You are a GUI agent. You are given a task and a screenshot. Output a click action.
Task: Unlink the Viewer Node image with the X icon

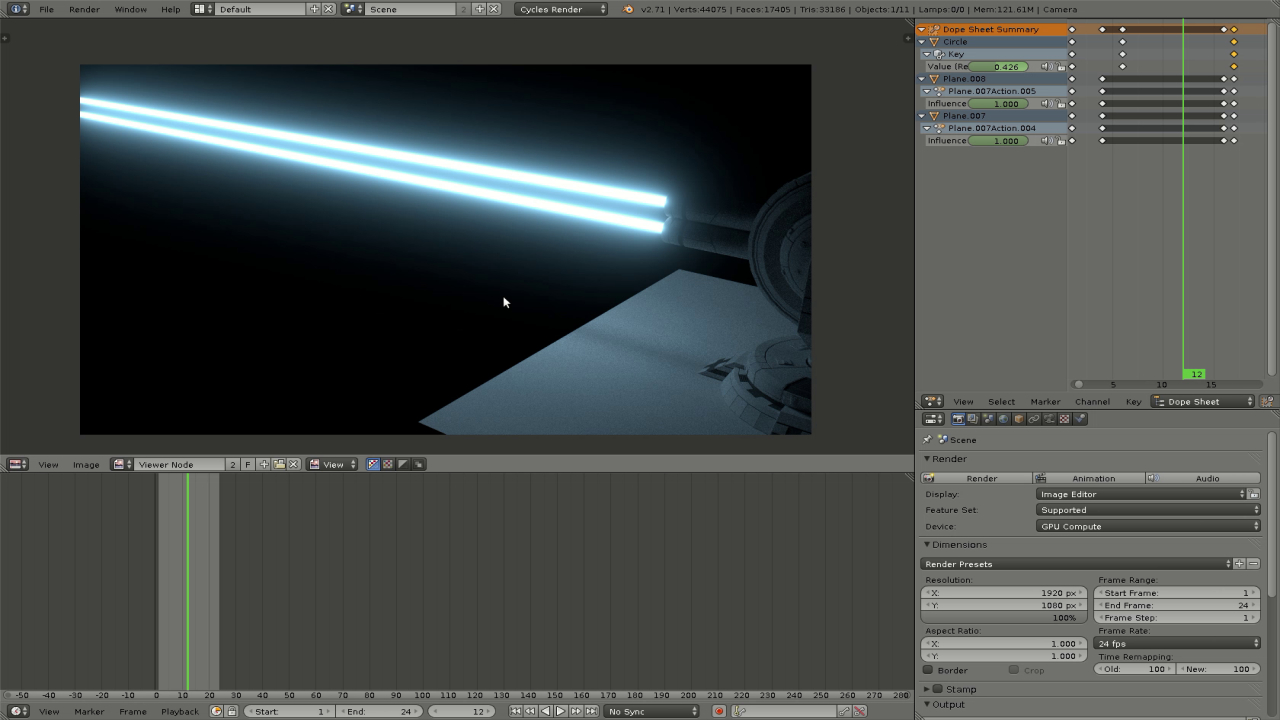click(x=293, y=464)
